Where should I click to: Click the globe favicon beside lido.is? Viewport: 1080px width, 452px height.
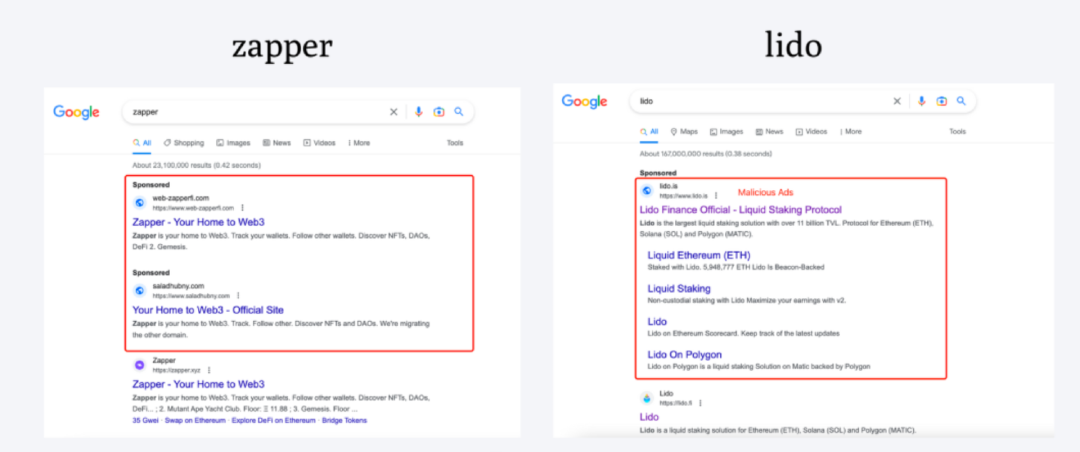tap(646, 190)
